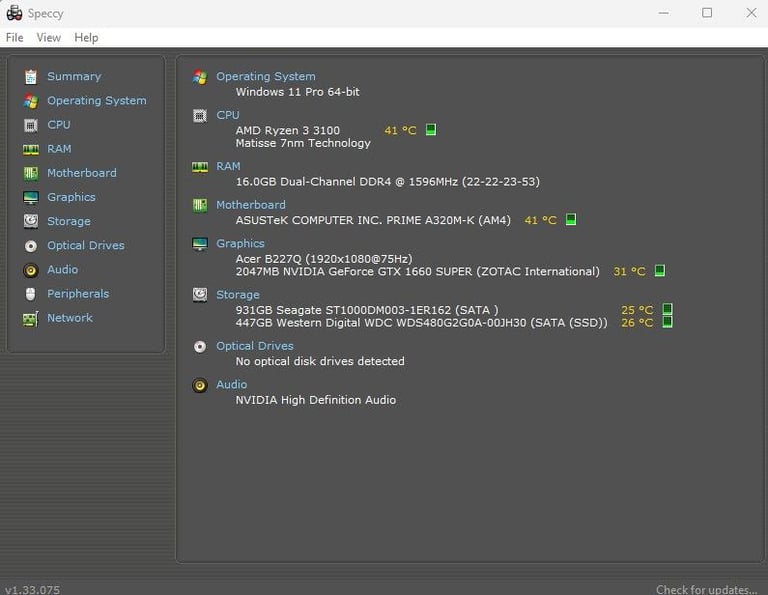
Task: Click the RAM icon beside the RAM heading
Action: (x=200, y=167)
